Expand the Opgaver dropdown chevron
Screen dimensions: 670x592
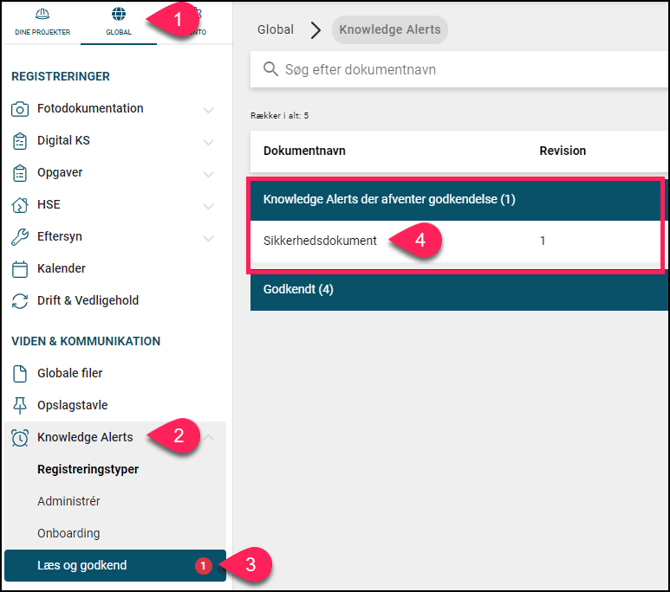208,173
